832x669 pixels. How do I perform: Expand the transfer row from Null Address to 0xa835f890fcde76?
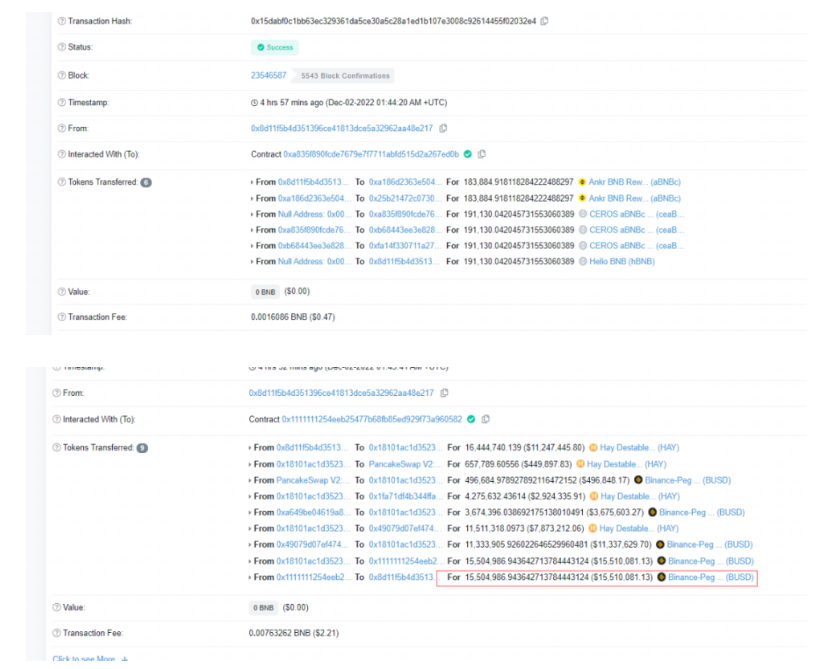tap(252, 214)
